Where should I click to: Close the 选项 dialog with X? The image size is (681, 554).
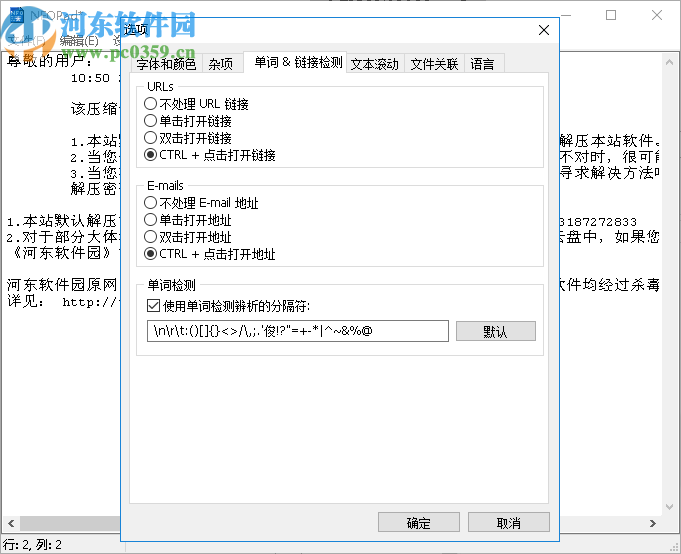click(x=544, y=30)
